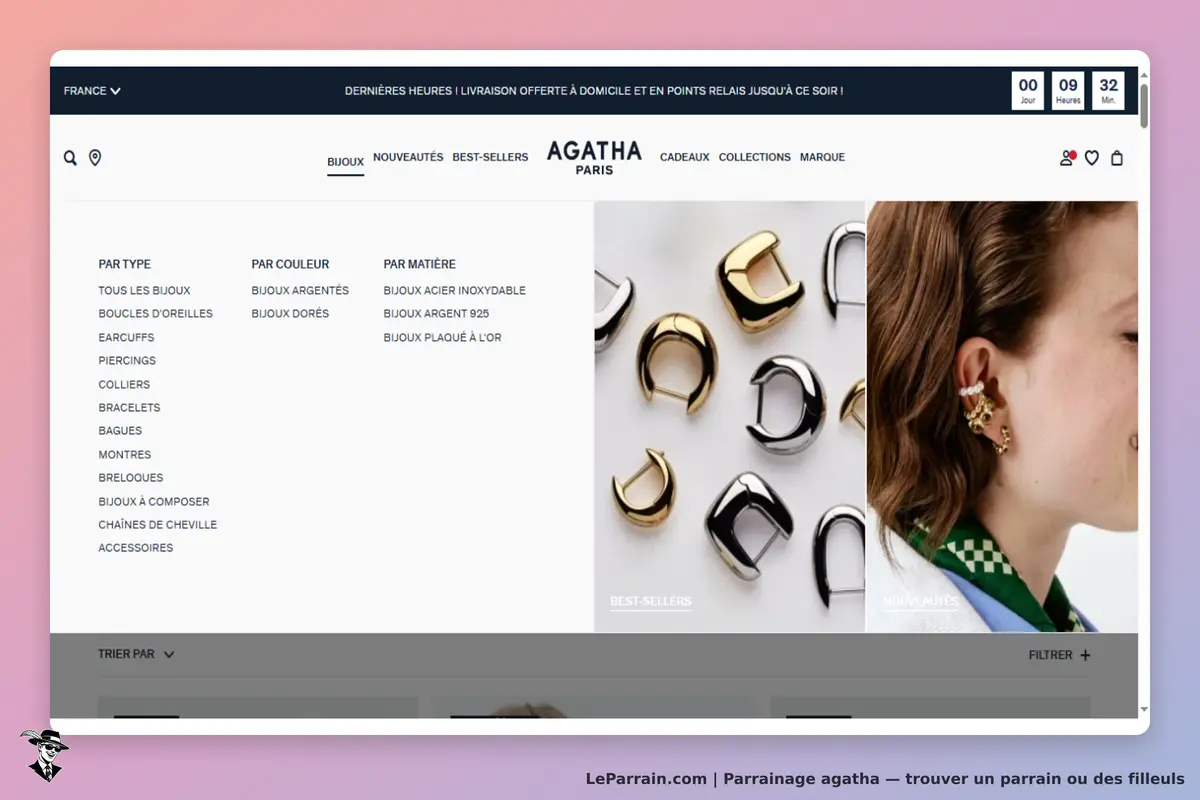Click the countdown minutes box
The width and height of the screenshot is (1200, 800).
point(1108,90)
